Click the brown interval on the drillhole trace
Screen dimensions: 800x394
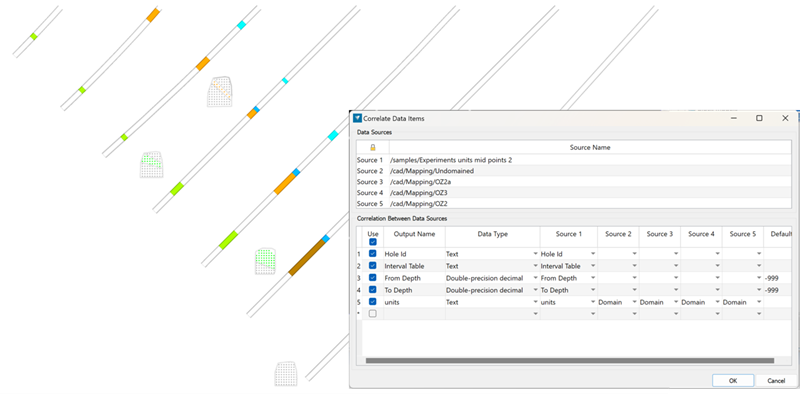click(307, 258)
